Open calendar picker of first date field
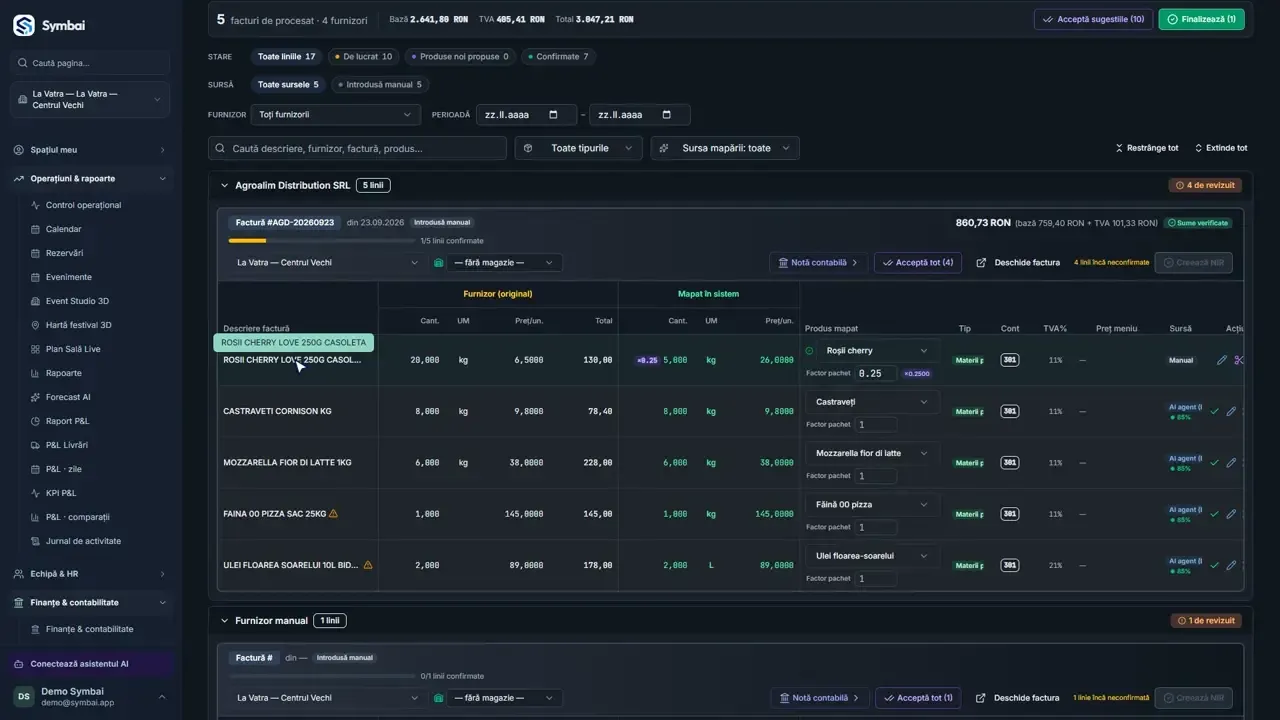 (554, 115)
